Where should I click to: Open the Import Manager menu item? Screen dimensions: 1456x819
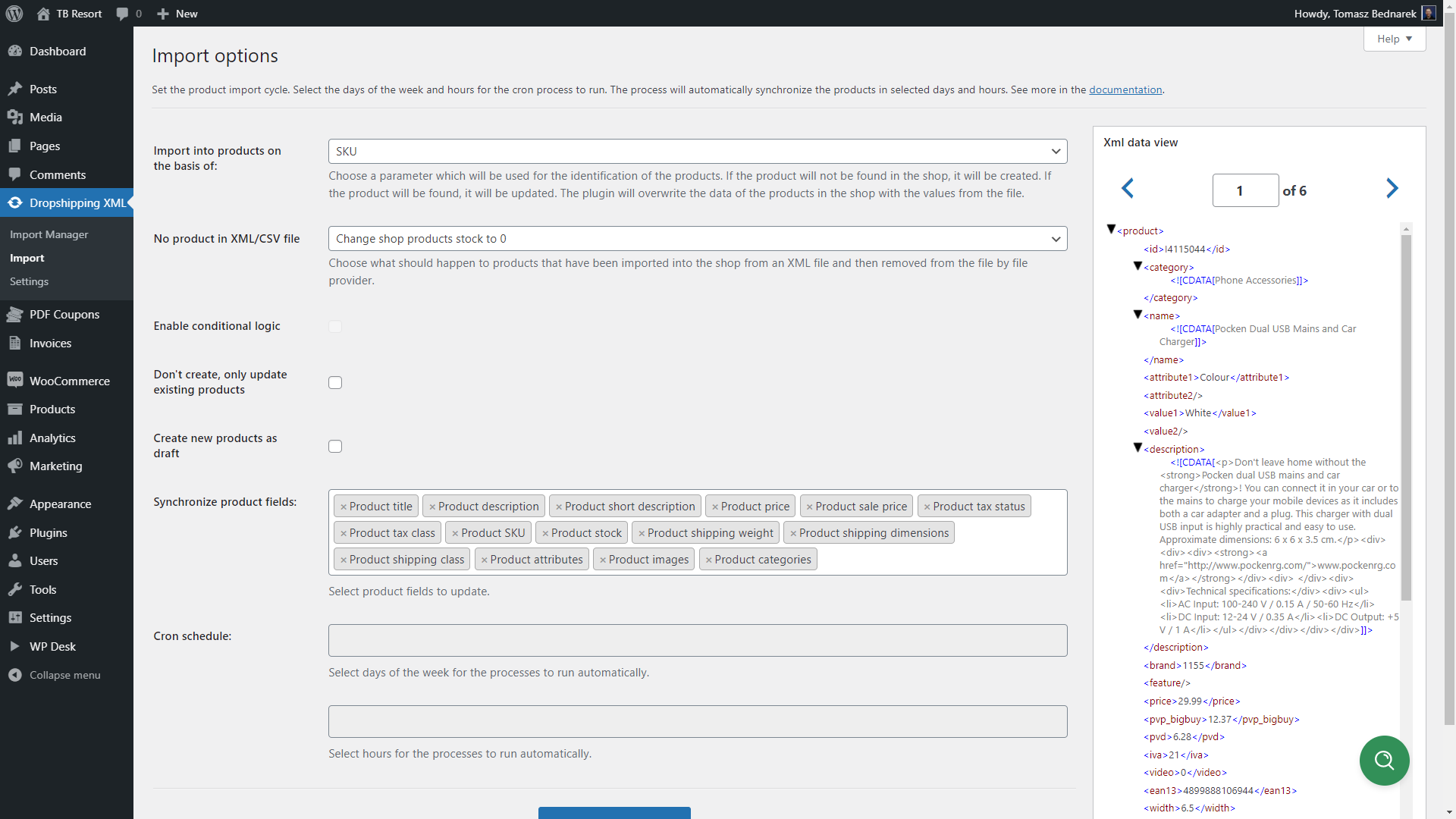pyautogui.click(x=49, y=233)
